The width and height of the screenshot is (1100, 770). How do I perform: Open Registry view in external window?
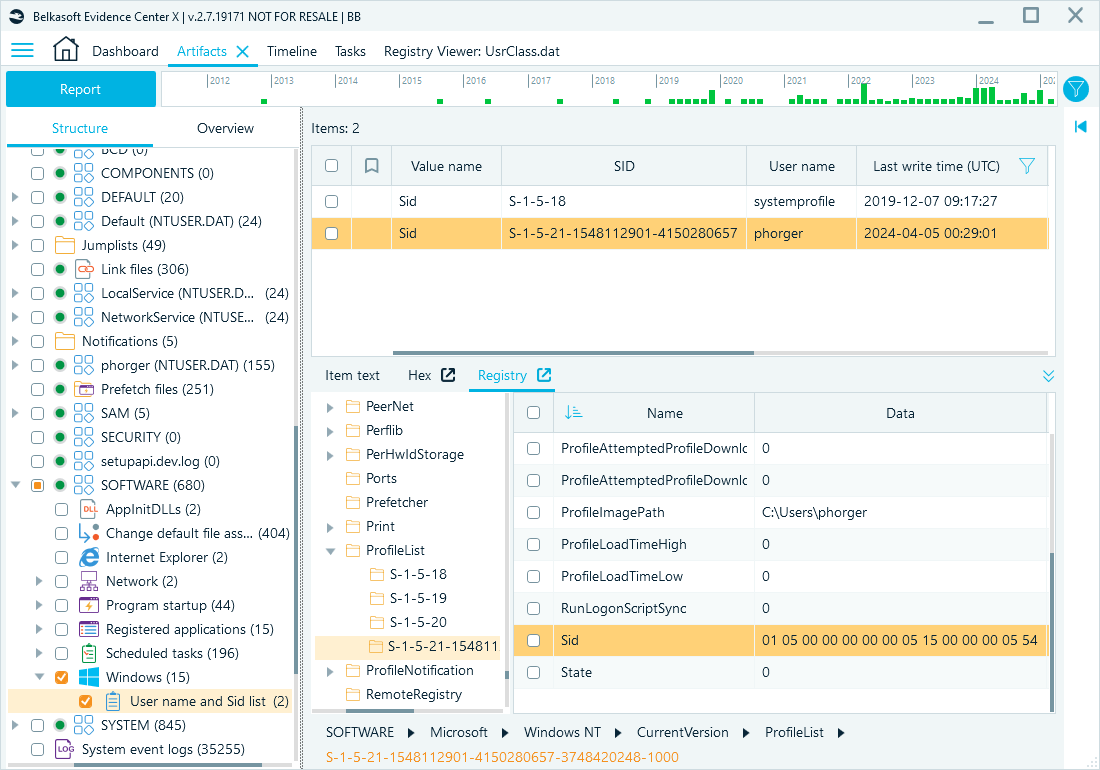tap(544, 375)
